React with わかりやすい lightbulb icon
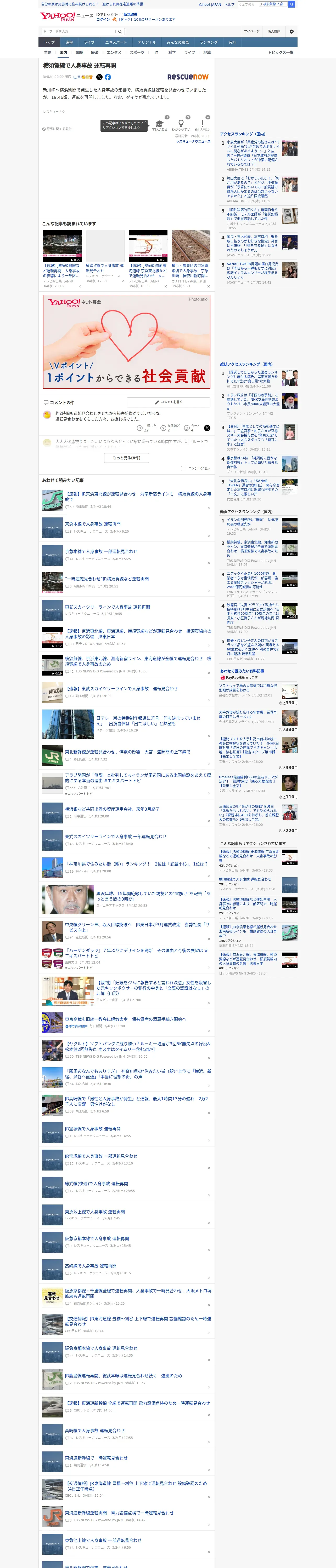 click(181, 124)
